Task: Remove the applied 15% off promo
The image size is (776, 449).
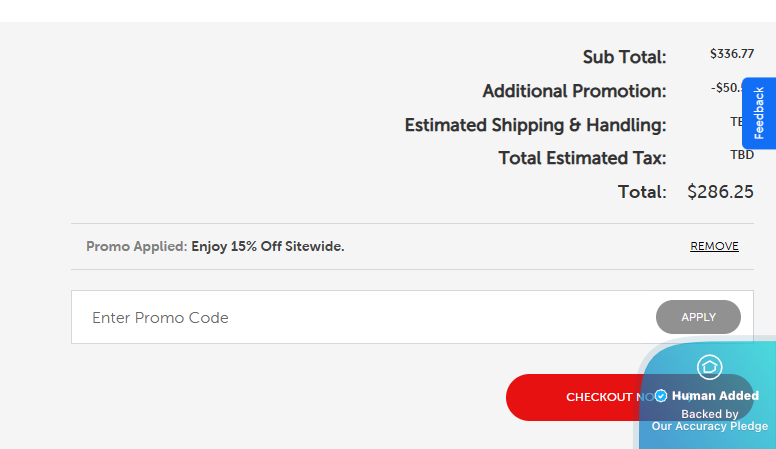Action: (x=714, y=246)
